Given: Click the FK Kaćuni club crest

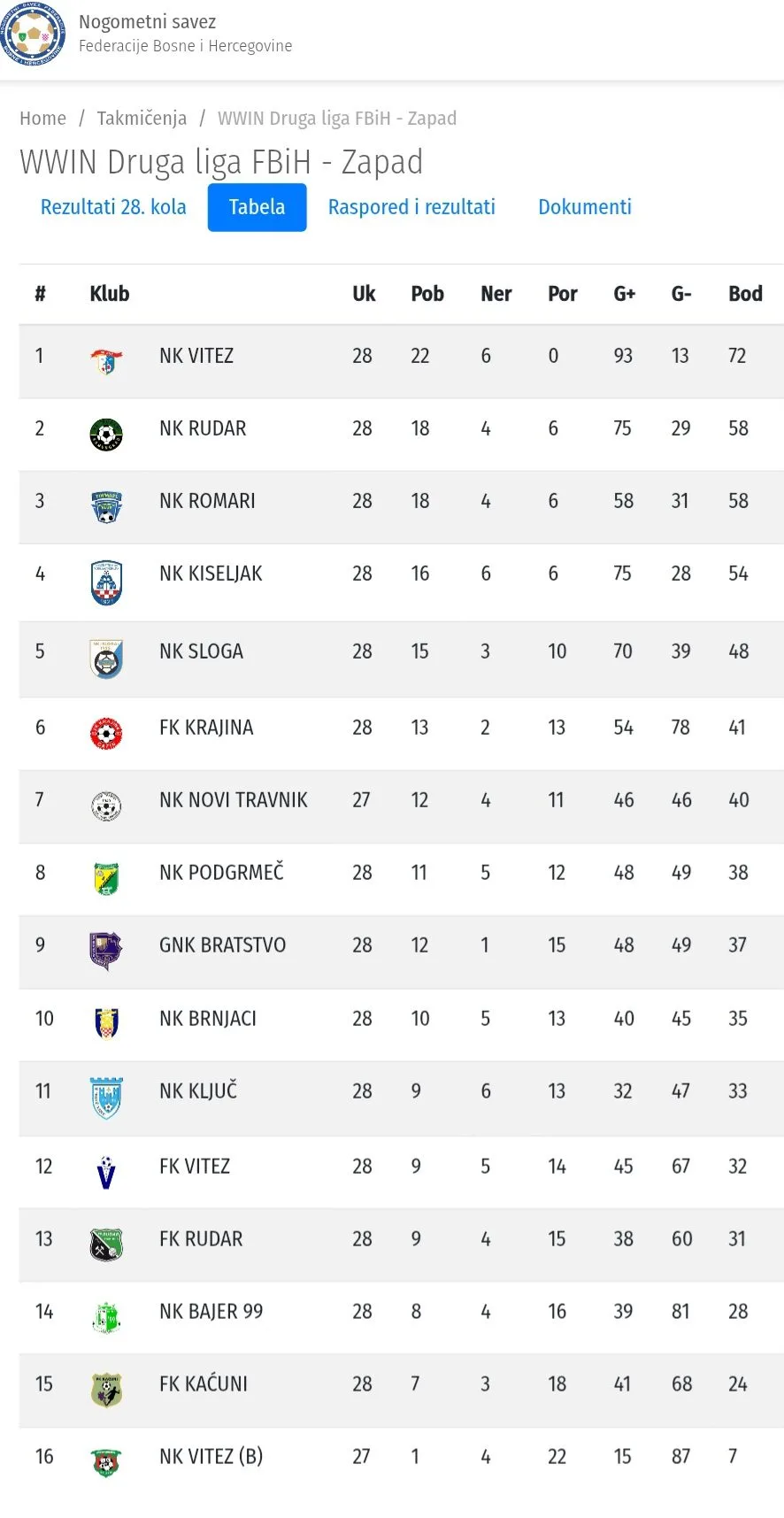Looking at the screenshot, I should point(106,1390).
